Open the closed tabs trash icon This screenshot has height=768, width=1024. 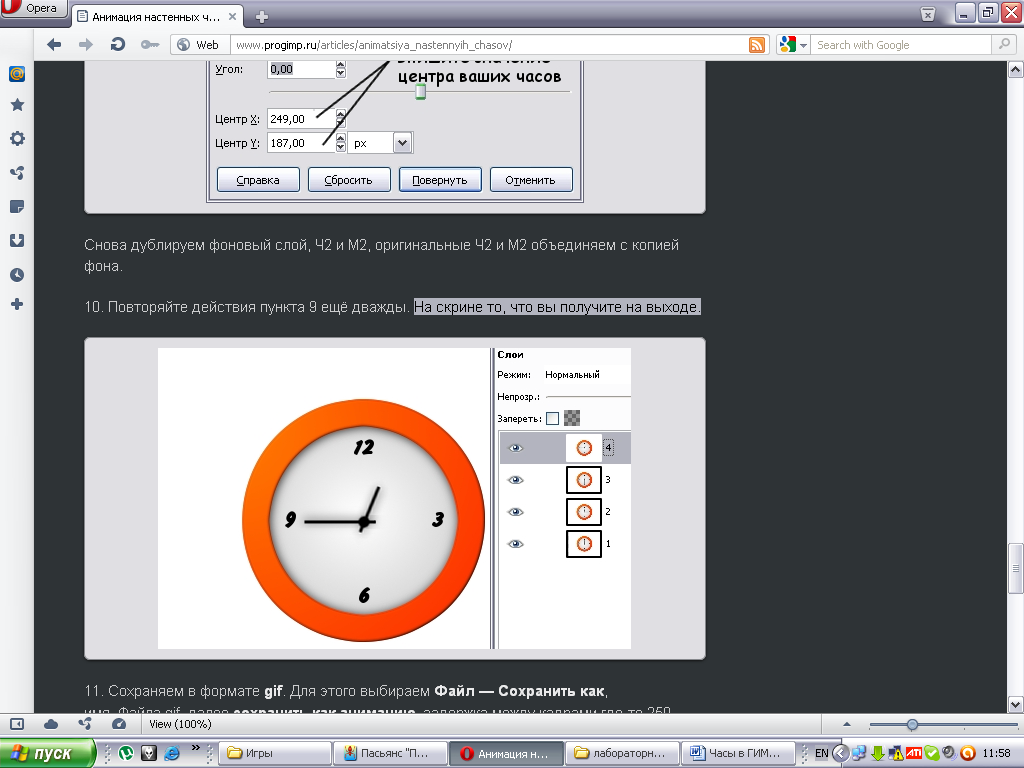tap(927, 14)
